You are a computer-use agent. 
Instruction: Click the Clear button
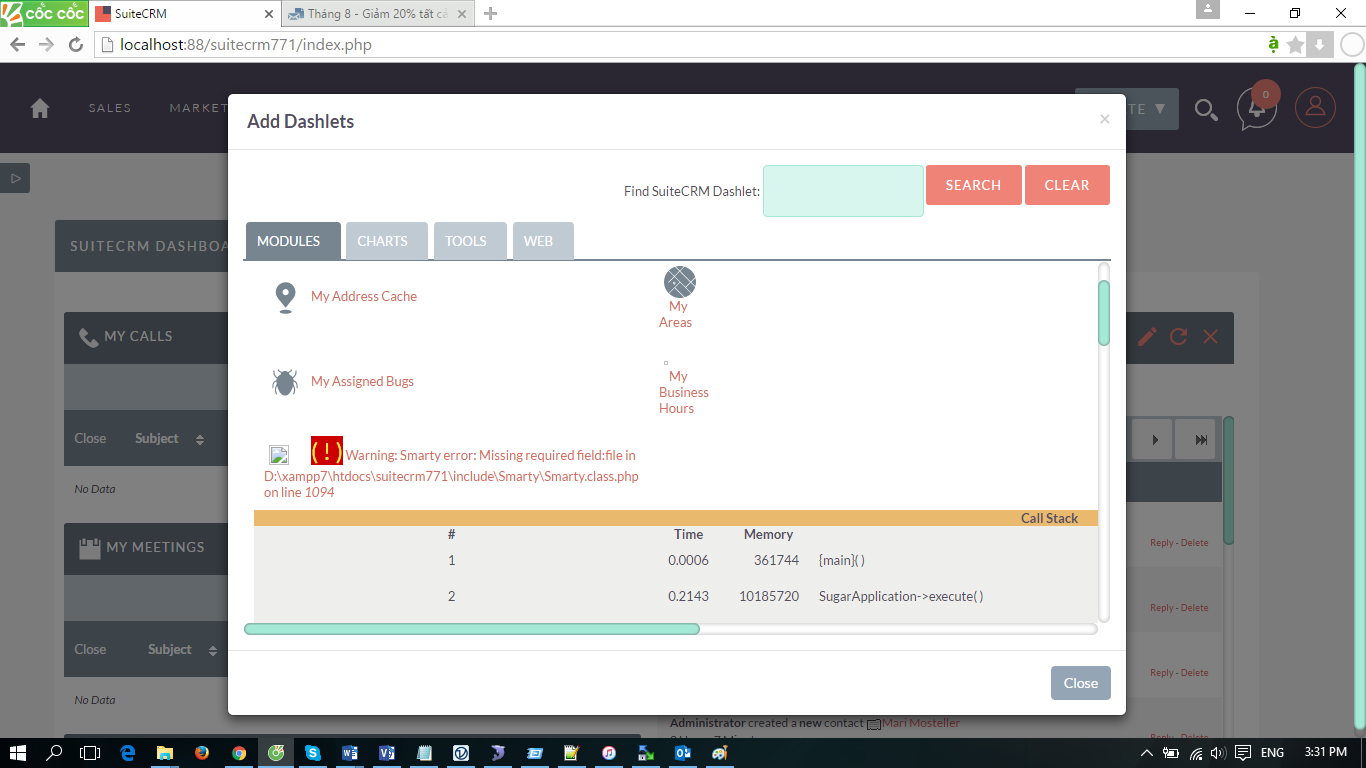pos(1067,185)
